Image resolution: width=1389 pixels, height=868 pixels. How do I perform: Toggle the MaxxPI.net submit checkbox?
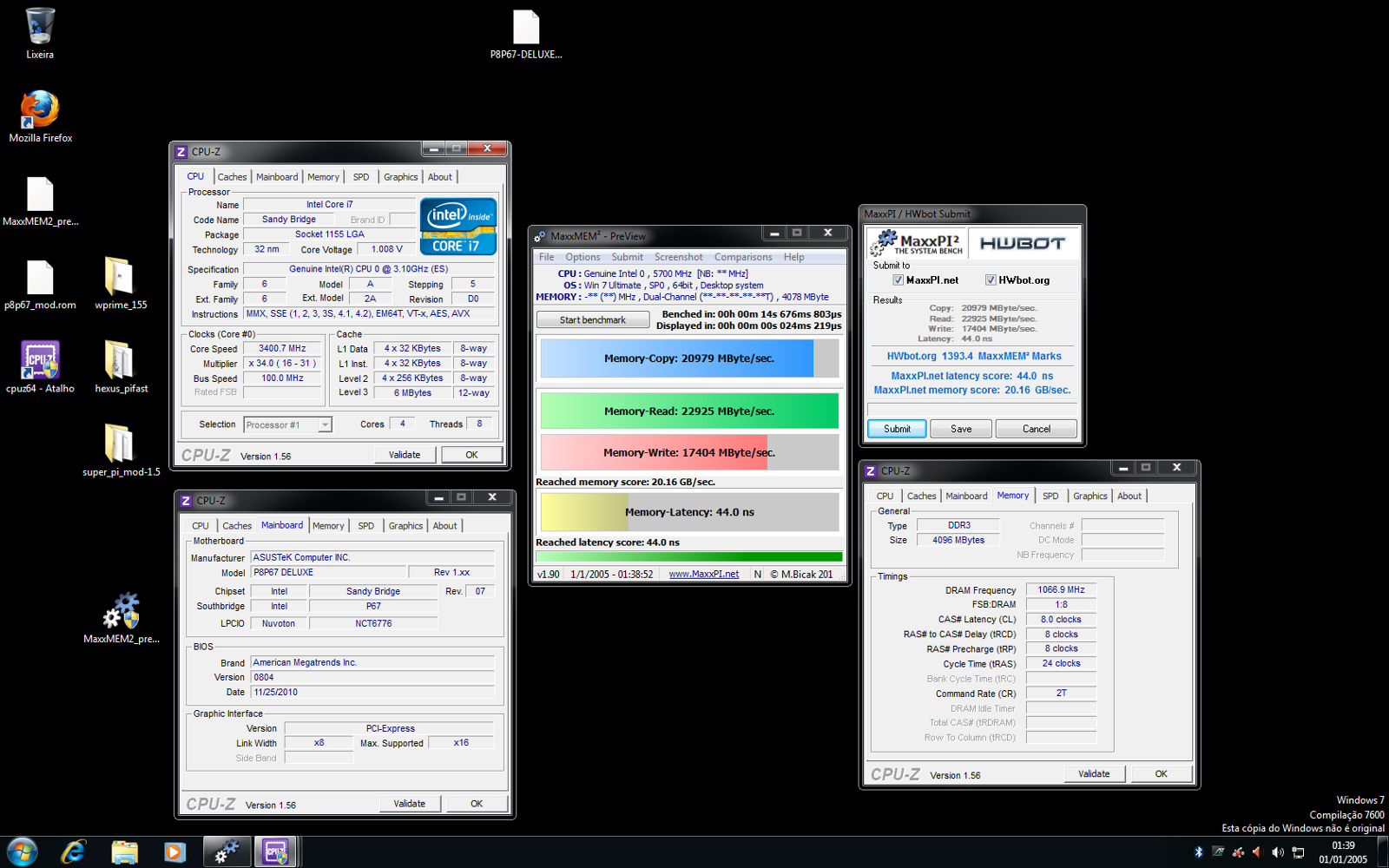899,280
